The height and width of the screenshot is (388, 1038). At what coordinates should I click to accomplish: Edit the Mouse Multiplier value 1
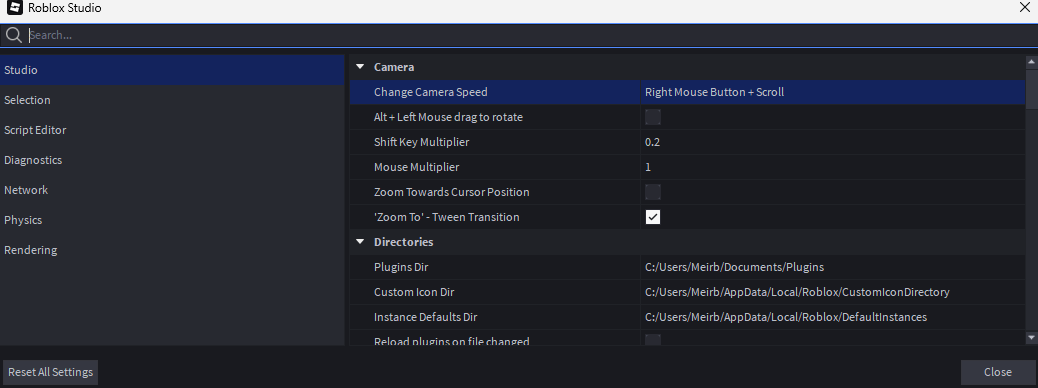pos(833,167)
